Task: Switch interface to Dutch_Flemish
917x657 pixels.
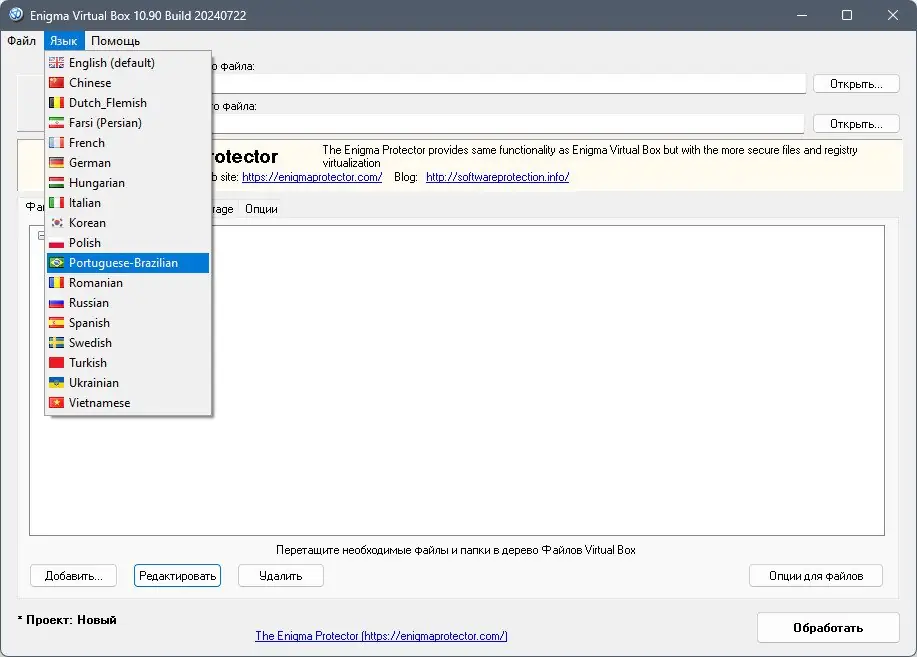Action: (127, 102)
